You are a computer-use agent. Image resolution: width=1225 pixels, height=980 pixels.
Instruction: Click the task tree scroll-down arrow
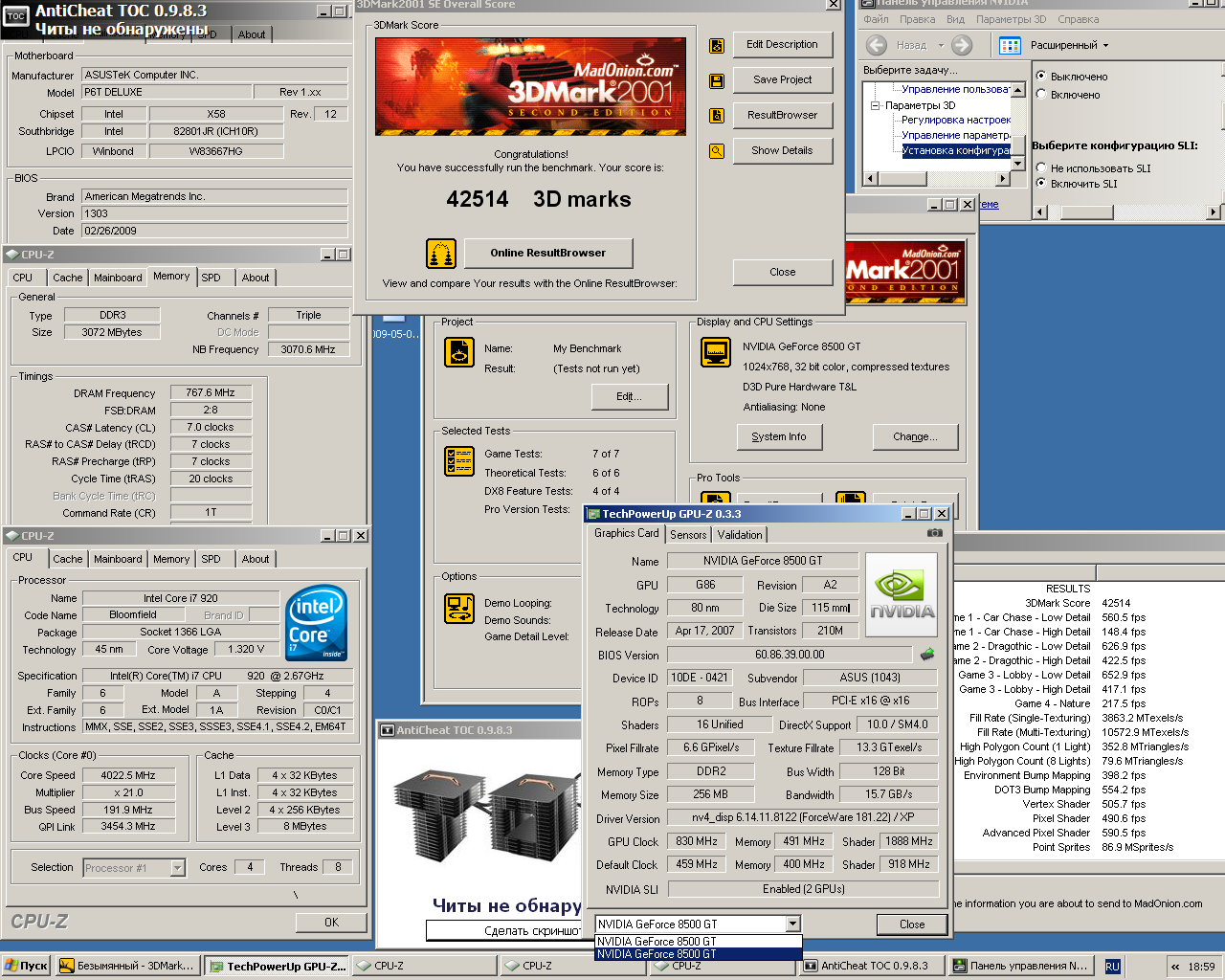[1016, 164]
